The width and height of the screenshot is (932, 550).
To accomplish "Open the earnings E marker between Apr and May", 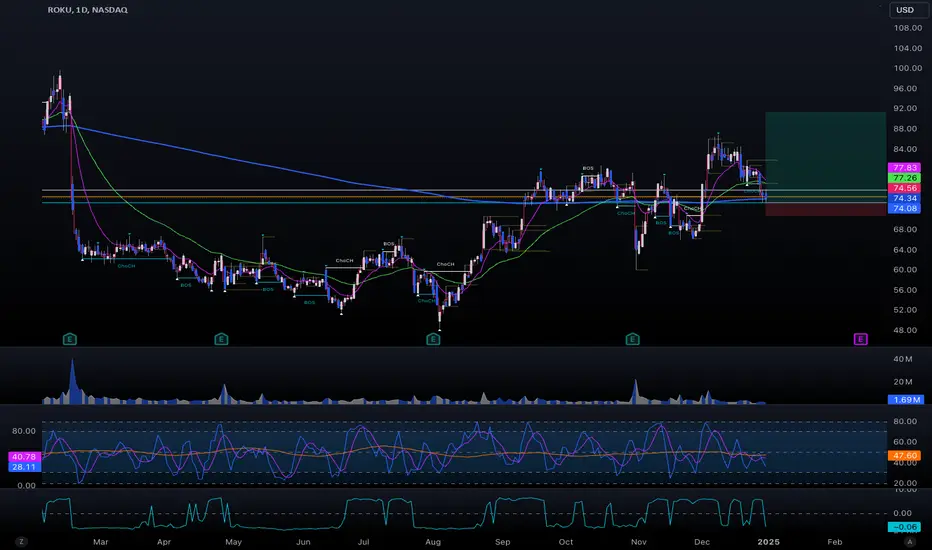I will [221, 339].
